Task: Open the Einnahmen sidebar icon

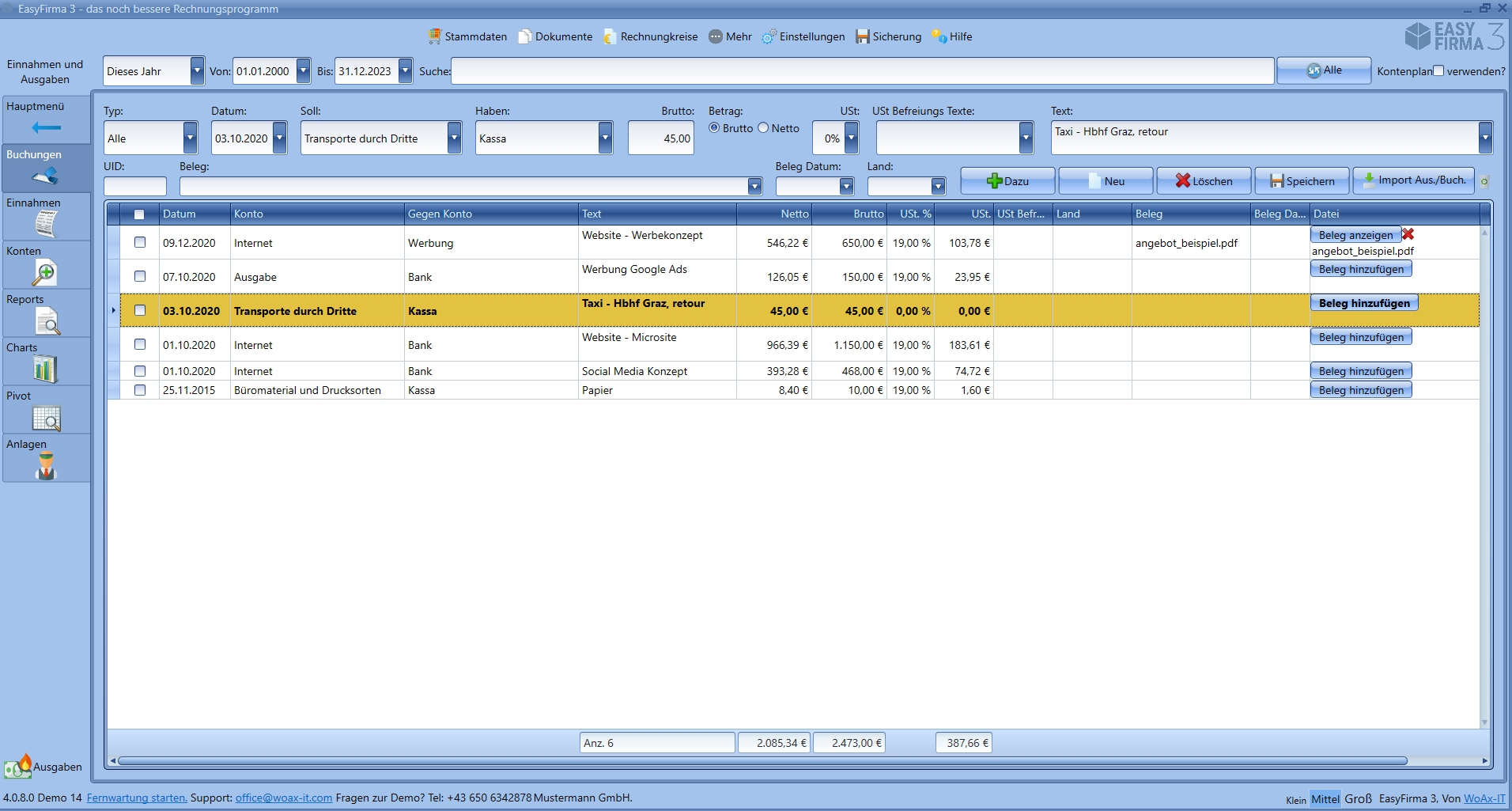Action: [x=46, y=225]
